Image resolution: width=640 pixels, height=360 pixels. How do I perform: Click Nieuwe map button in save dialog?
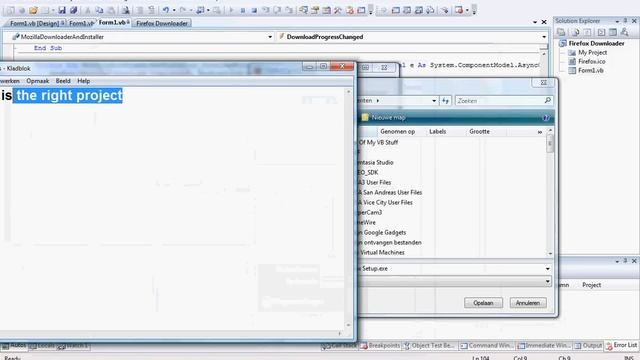pos(384,118)
